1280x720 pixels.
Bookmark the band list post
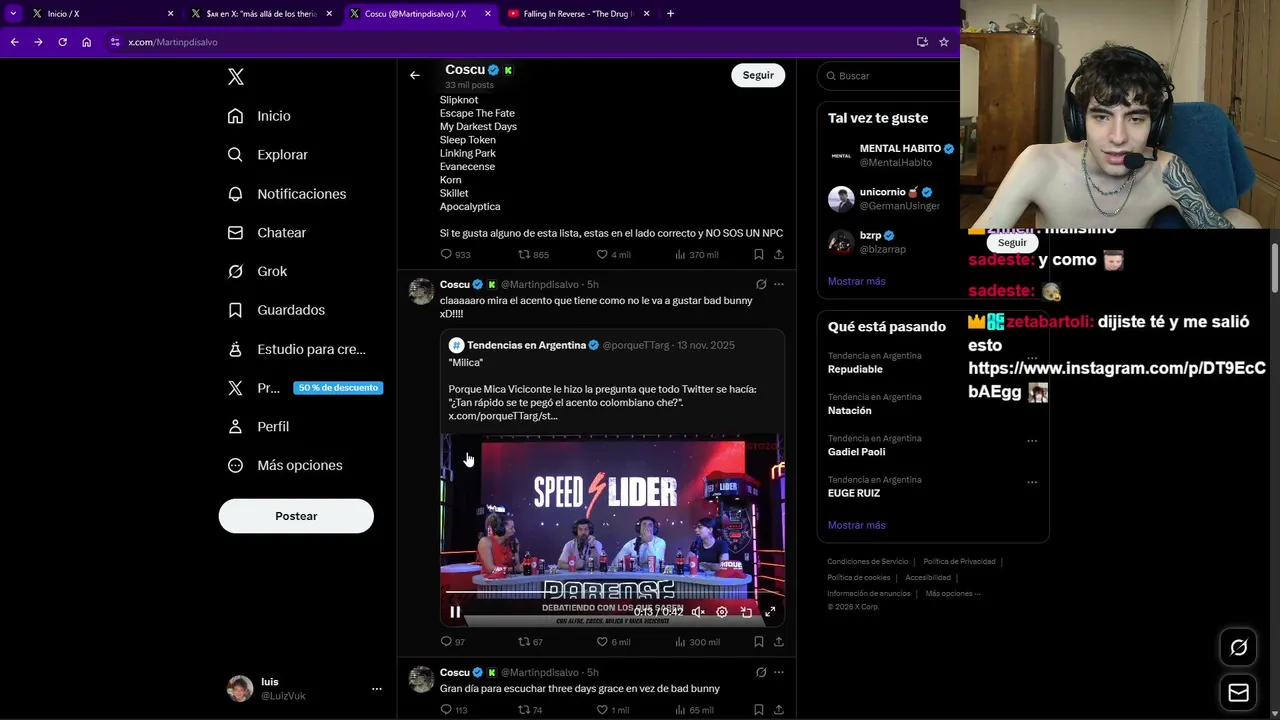tap(759, 255)
